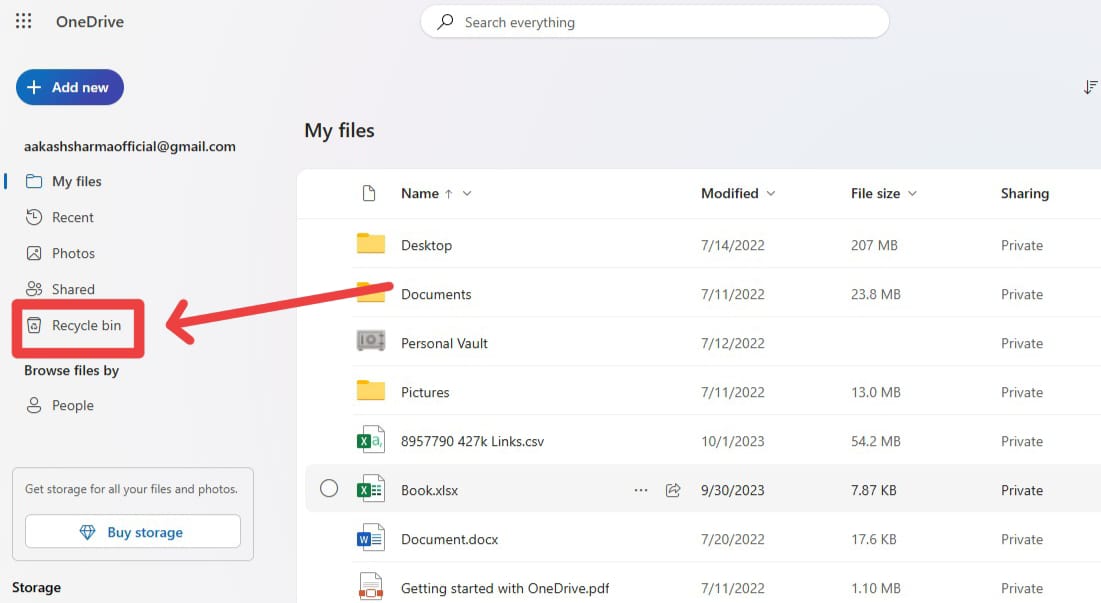Open the Documents folder name
1101x603 pixels.
436,294
